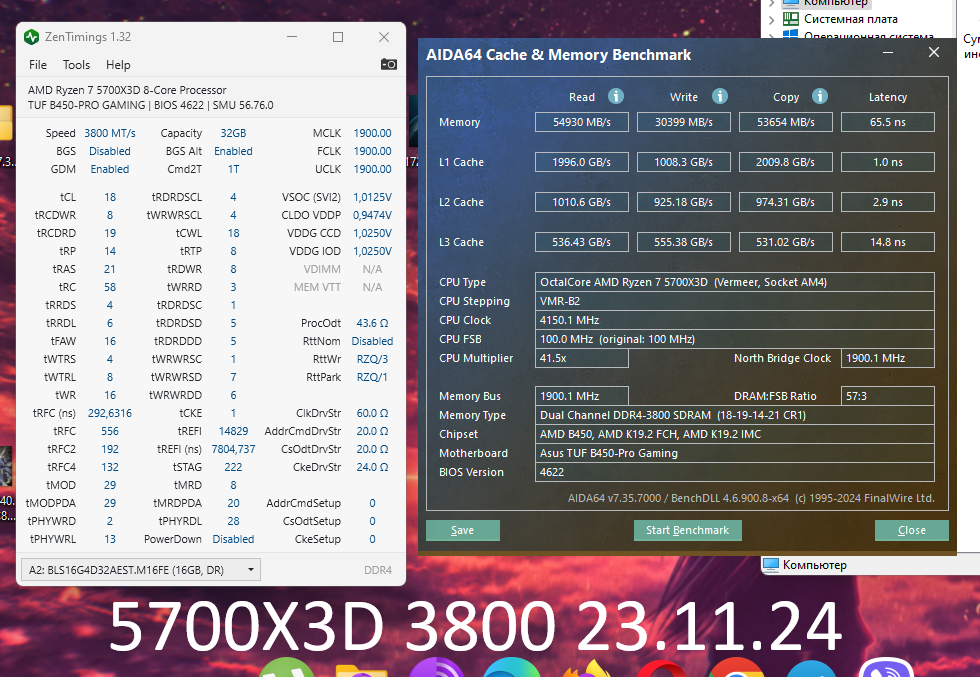Click the GDM value Enabled
Image resolution: width=980 pixels, height=677 pixels.
click(x=110, y=169)
